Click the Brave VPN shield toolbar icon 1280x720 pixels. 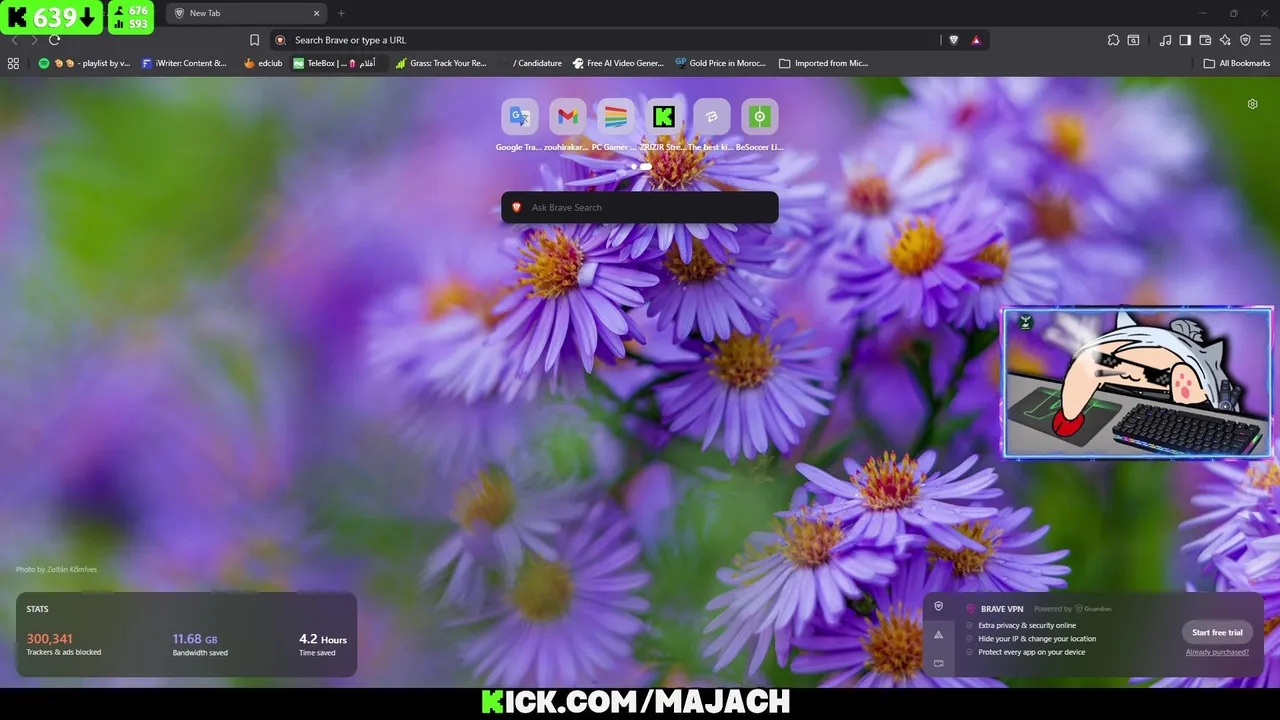coord(1245,40)
